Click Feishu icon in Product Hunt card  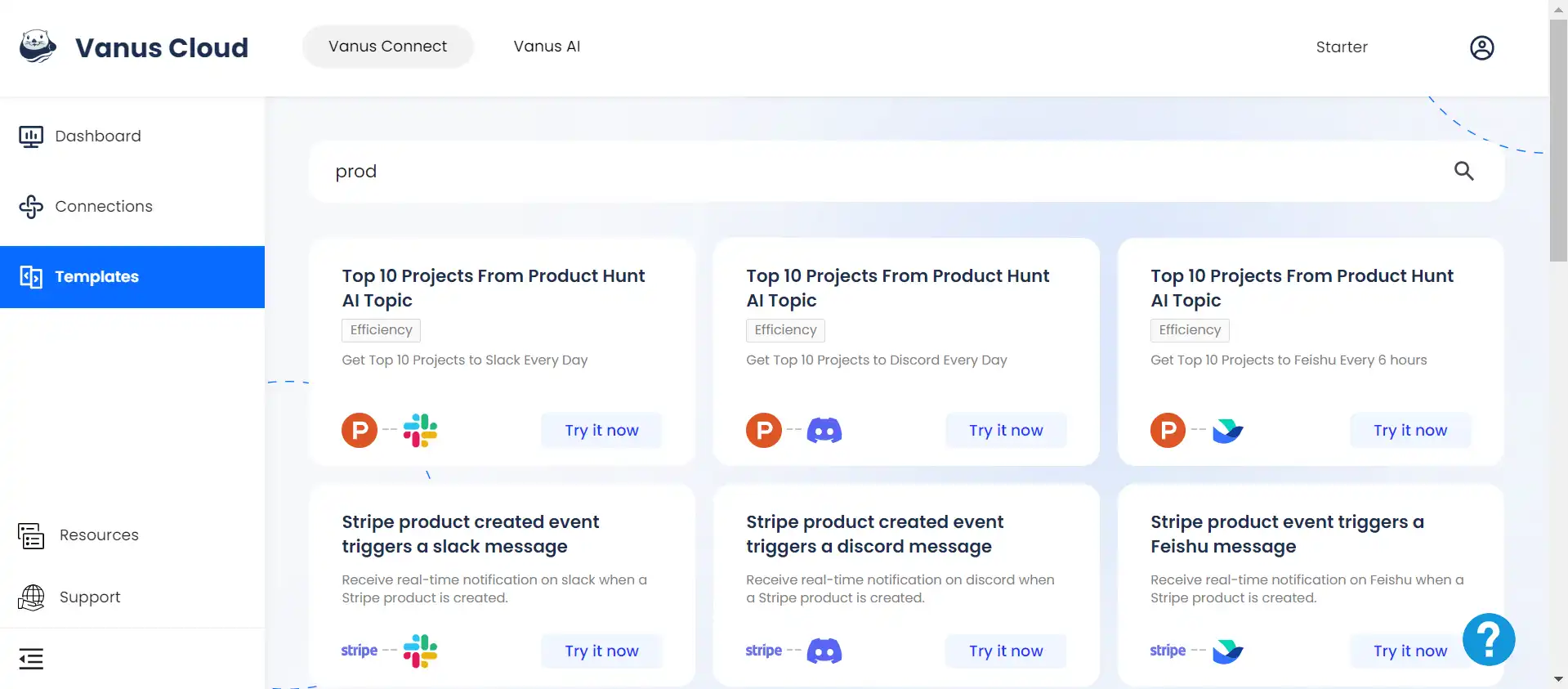(1227, 430)
